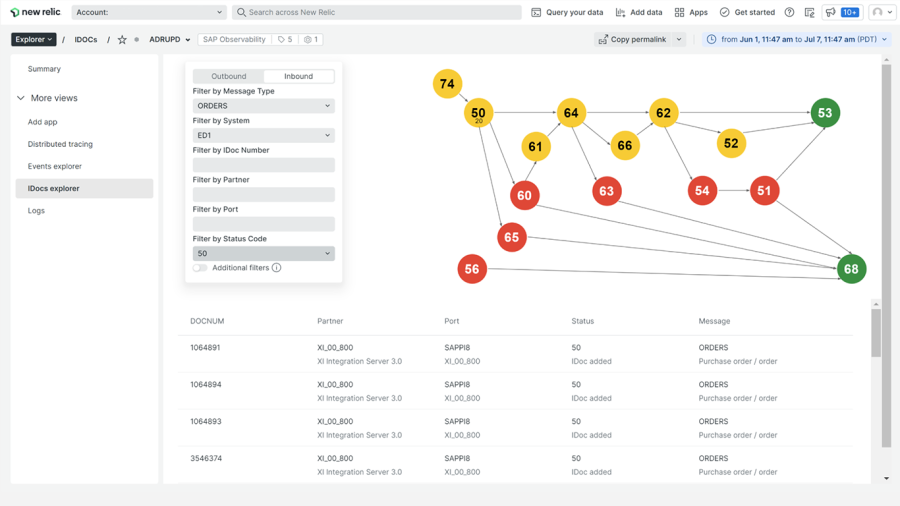Viewport: 900px width, 506px height.
Task: Open Query your data
Action: pos(567,12)
